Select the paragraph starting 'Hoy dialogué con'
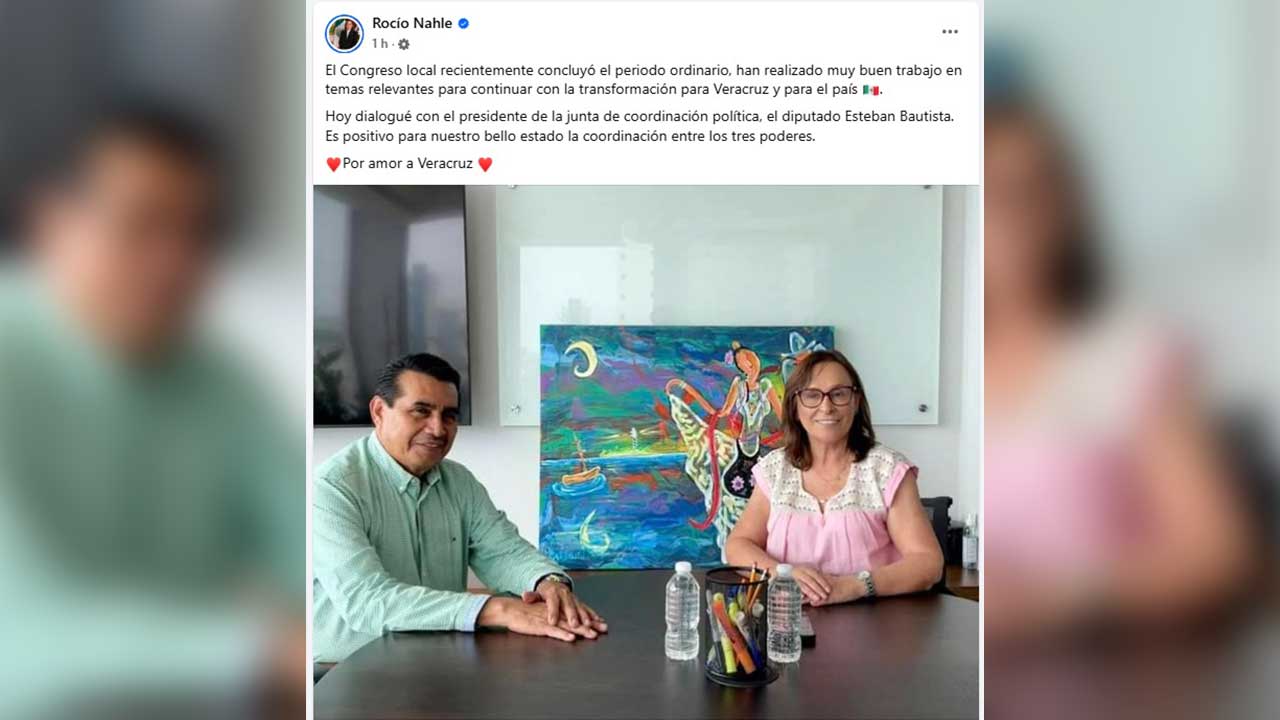1280x720 pixels. pos(640,126)
